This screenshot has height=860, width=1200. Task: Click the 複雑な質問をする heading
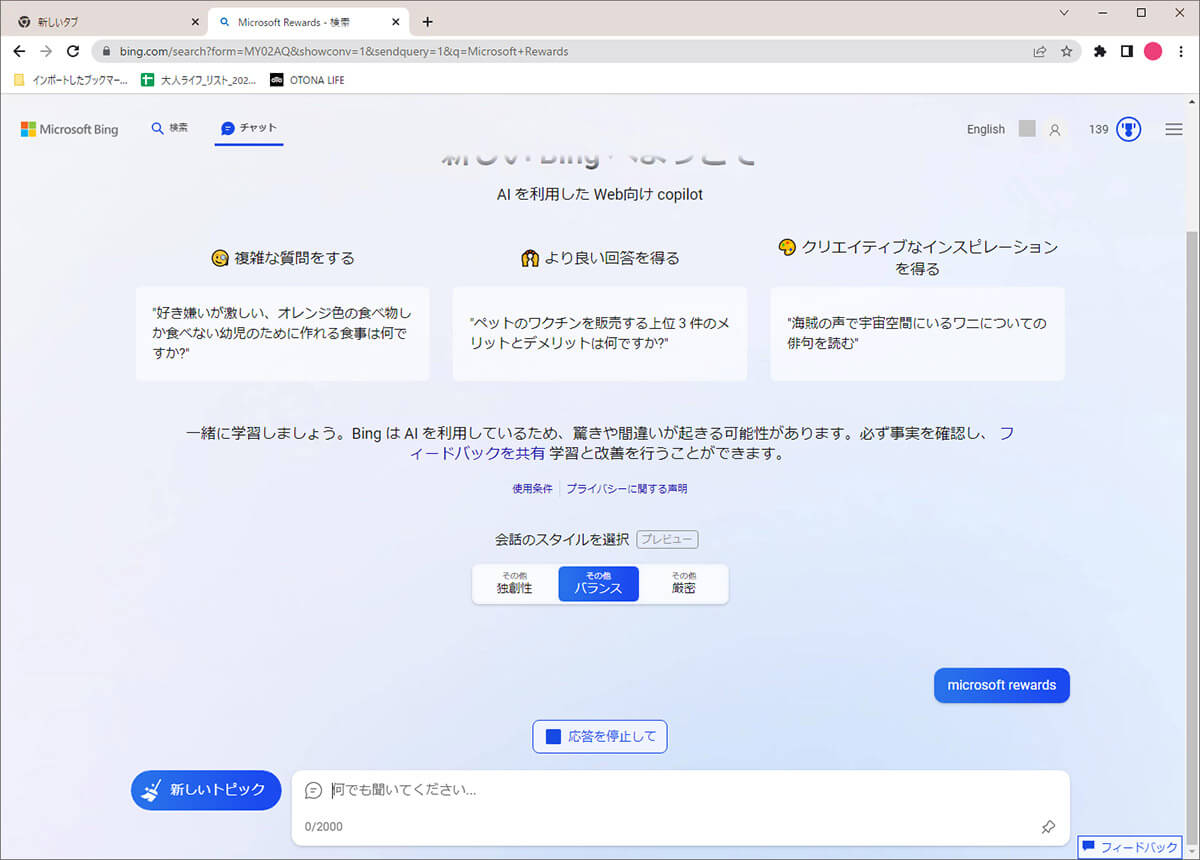tap(283, 258)
